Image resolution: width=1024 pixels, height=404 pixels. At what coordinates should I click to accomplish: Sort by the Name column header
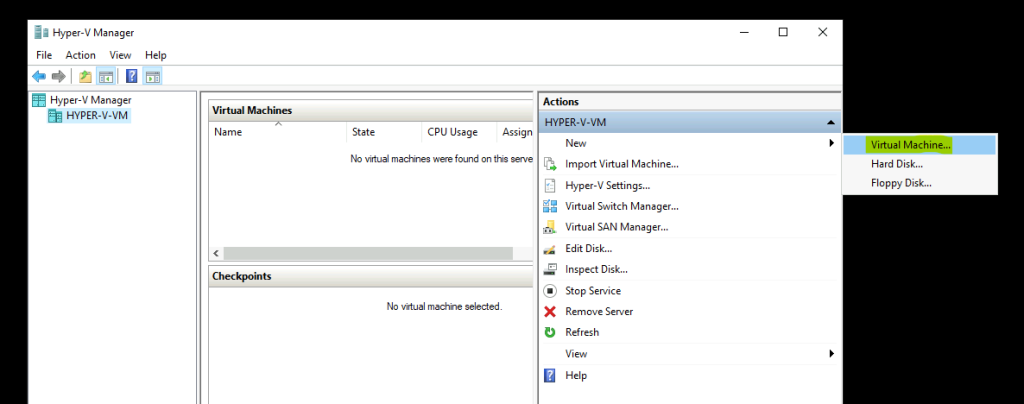coord(278,132)
